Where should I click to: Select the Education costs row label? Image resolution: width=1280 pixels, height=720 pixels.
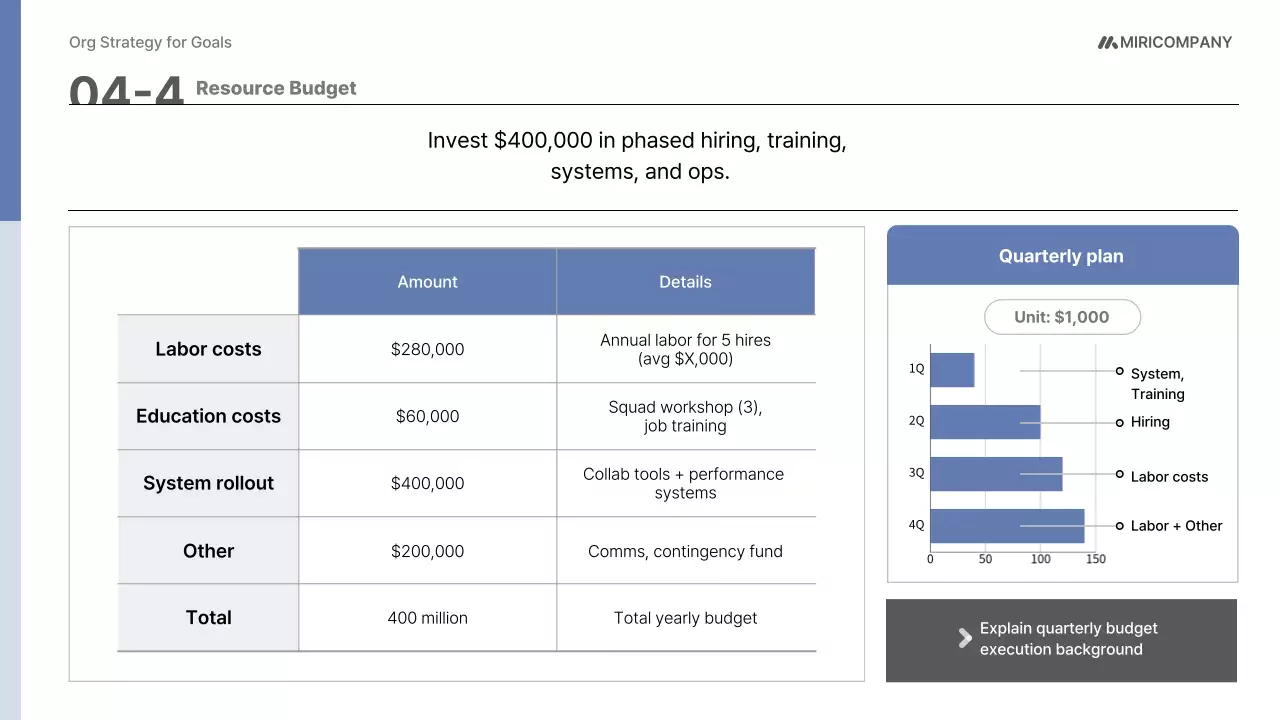[208, 416]
